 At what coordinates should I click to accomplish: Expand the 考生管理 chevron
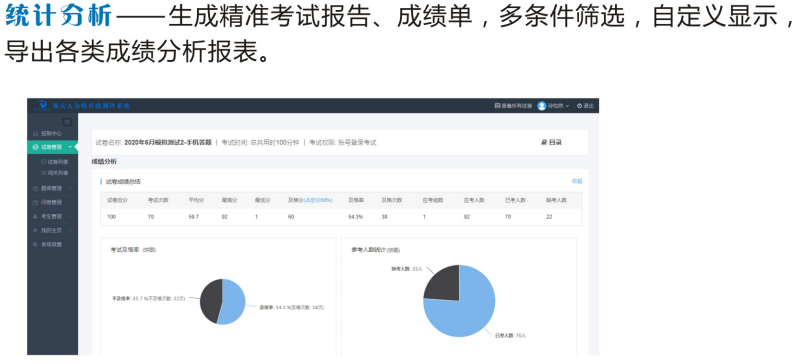70,217
